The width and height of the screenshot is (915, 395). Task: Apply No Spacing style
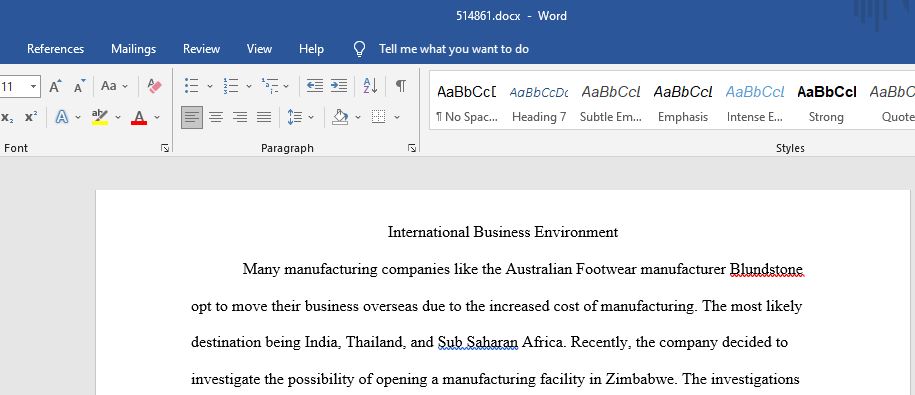coord(466,103)
